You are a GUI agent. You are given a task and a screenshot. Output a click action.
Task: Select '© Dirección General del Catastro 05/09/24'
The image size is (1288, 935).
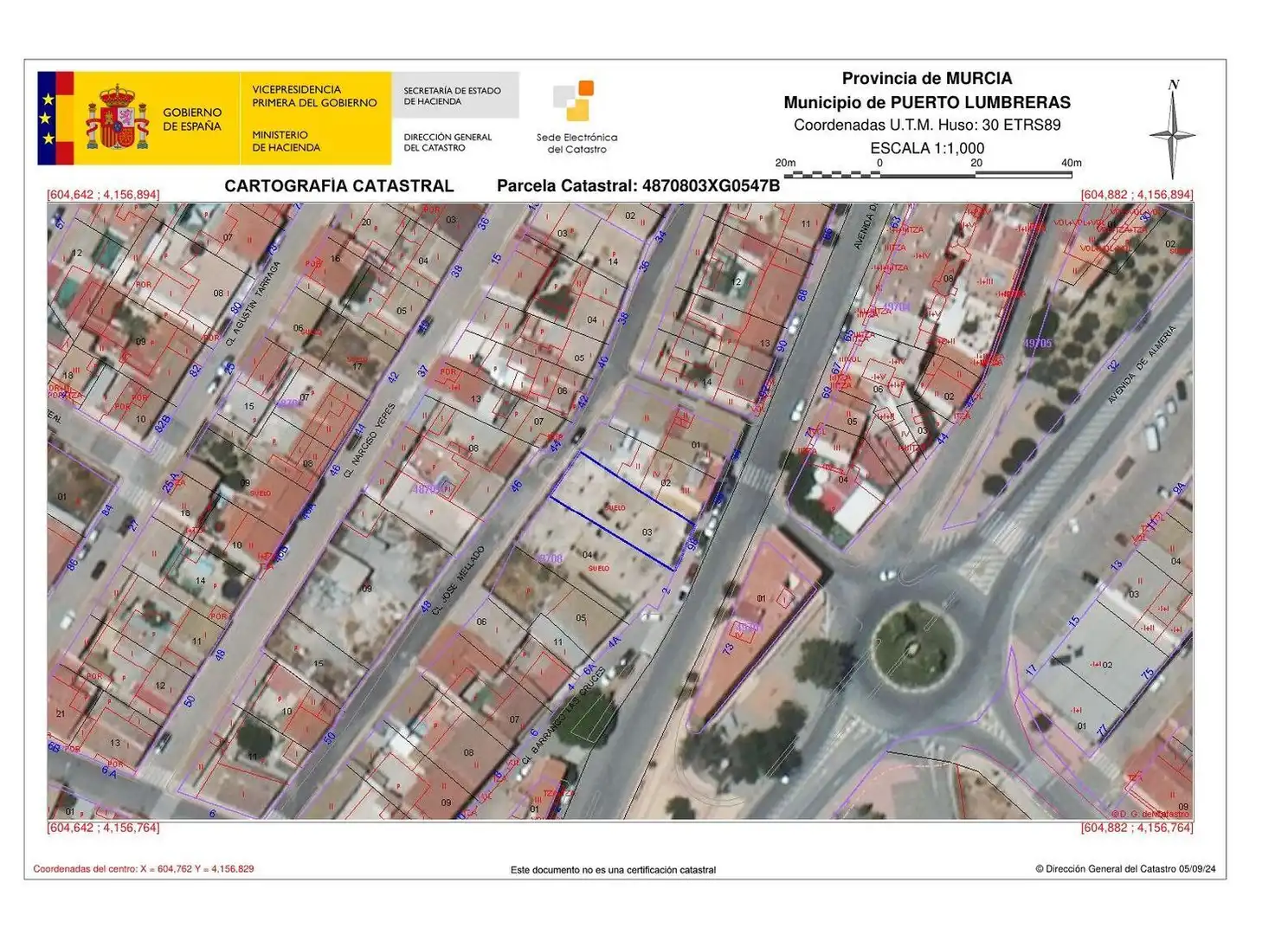(x=1125, y=868)
